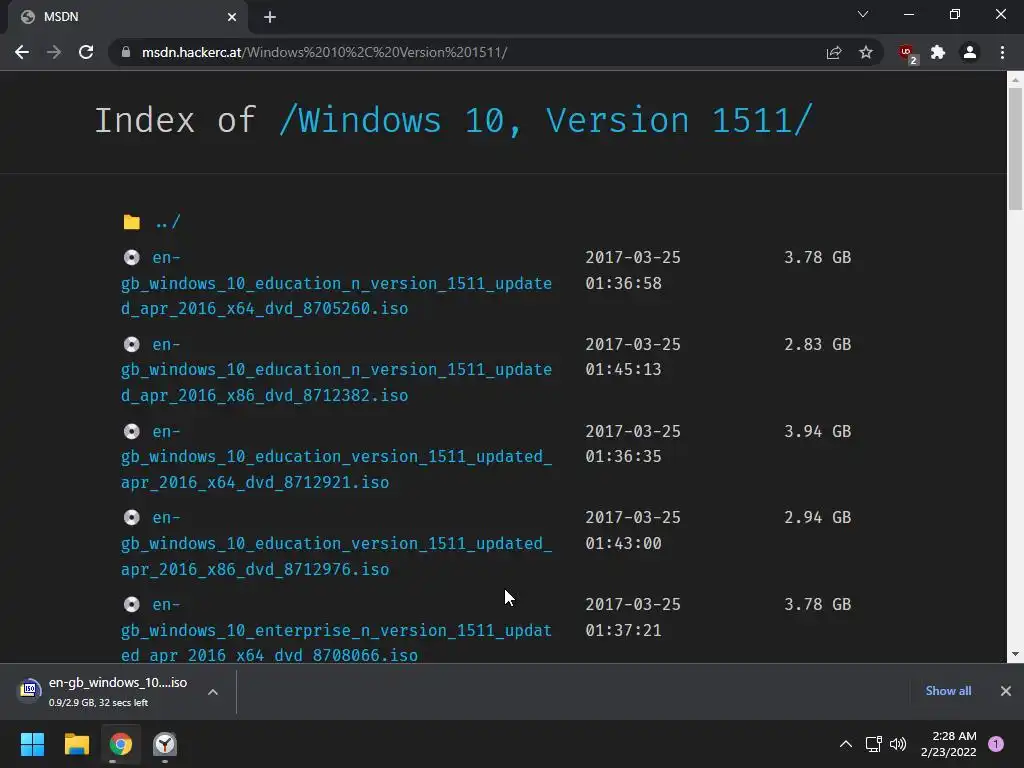Click the page scrollbar down arrow
Image resolution: width=1024 pixels, height=768 pixels.
(1015, 654)
